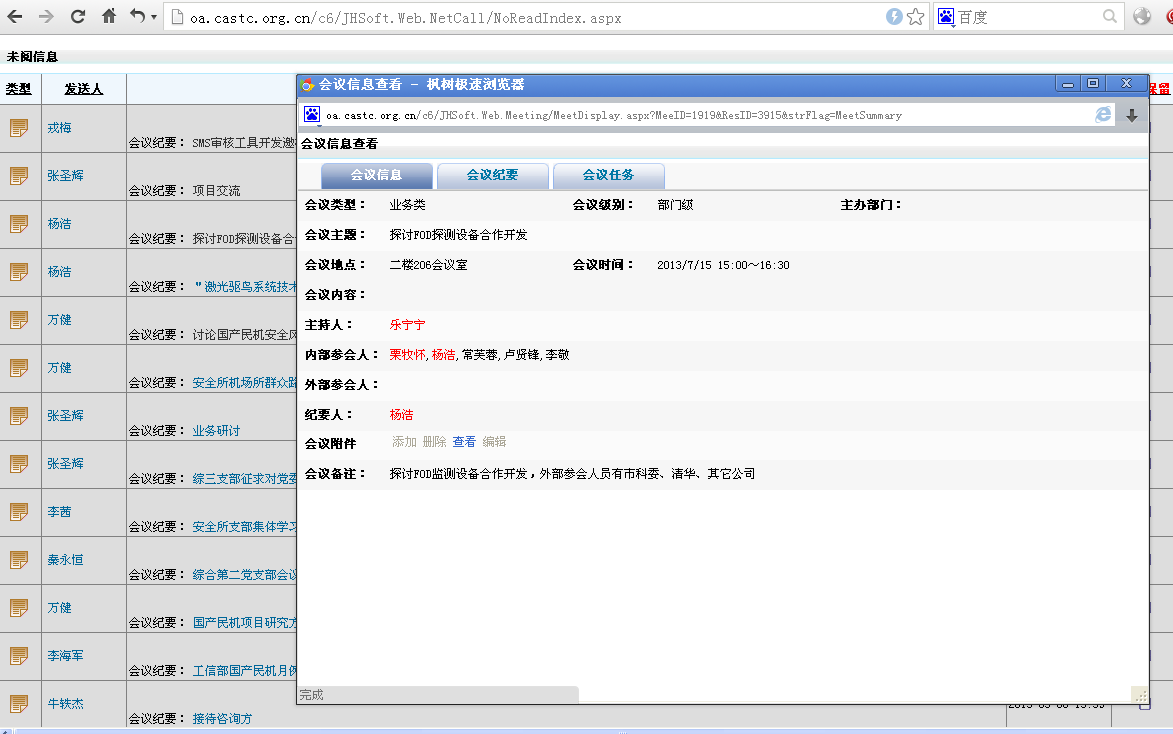Open the 探讨FOD探测设备 summary in list
This screenshot has height=734, width=1173.
coord(244,239)
